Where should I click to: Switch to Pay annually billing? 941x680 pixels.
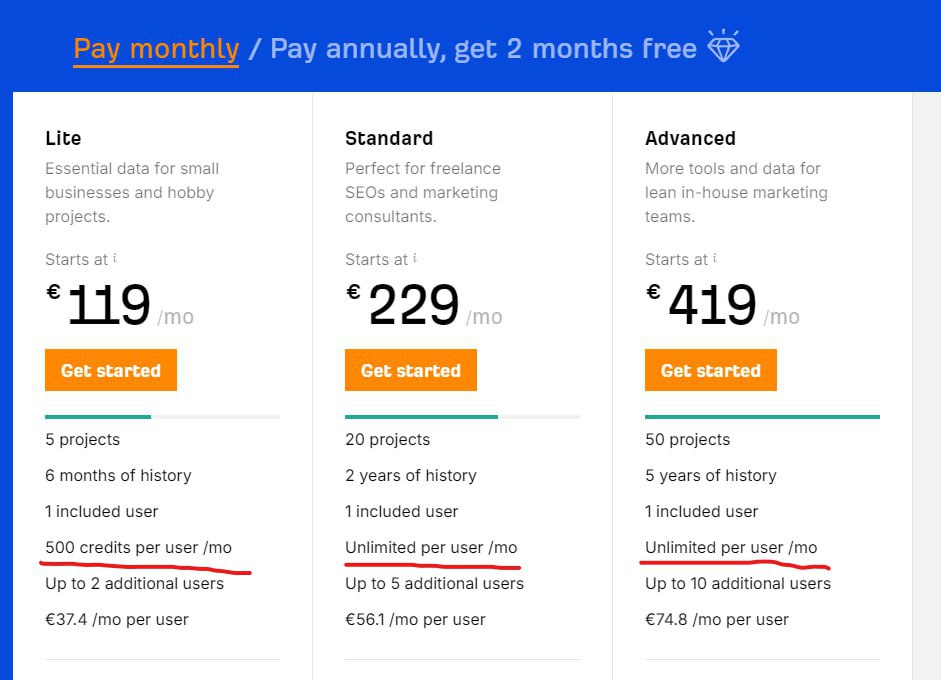483,48
